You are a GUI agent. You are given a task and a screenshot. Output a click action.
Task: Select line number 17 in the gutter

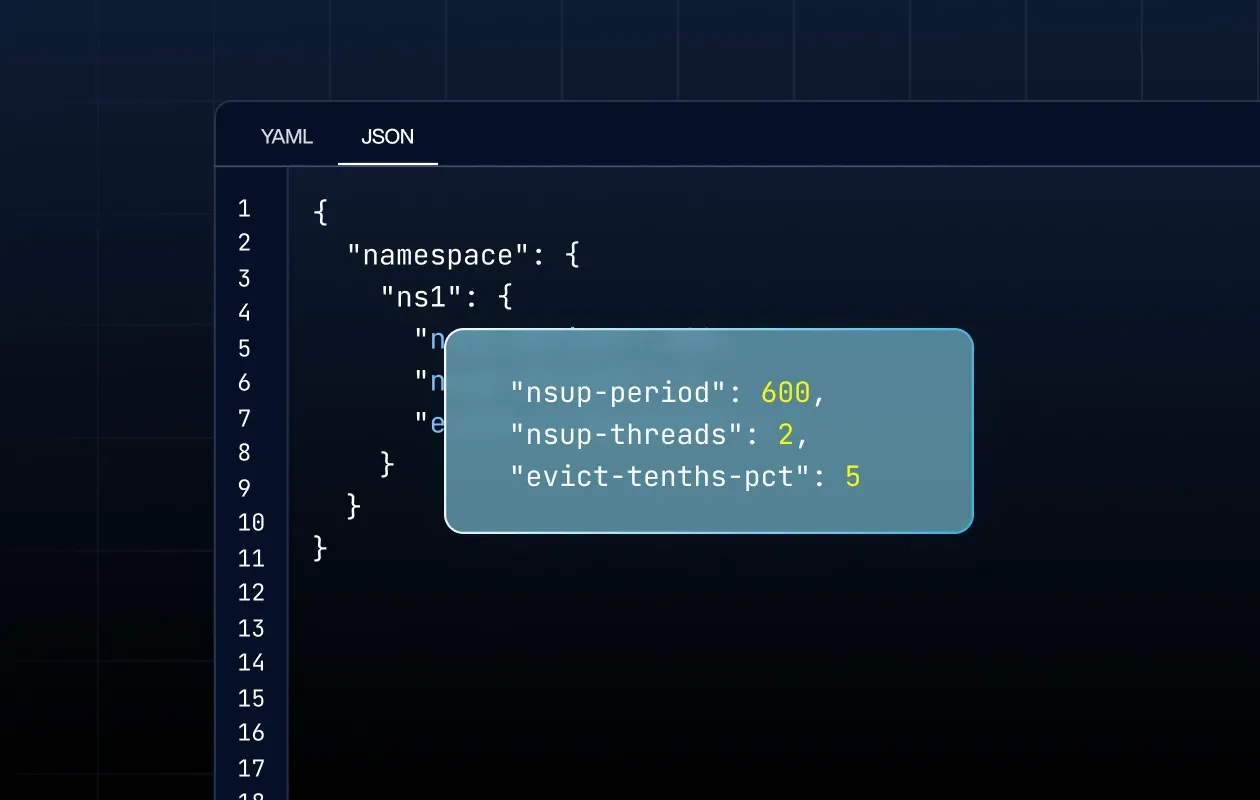(x=251, y=768)
